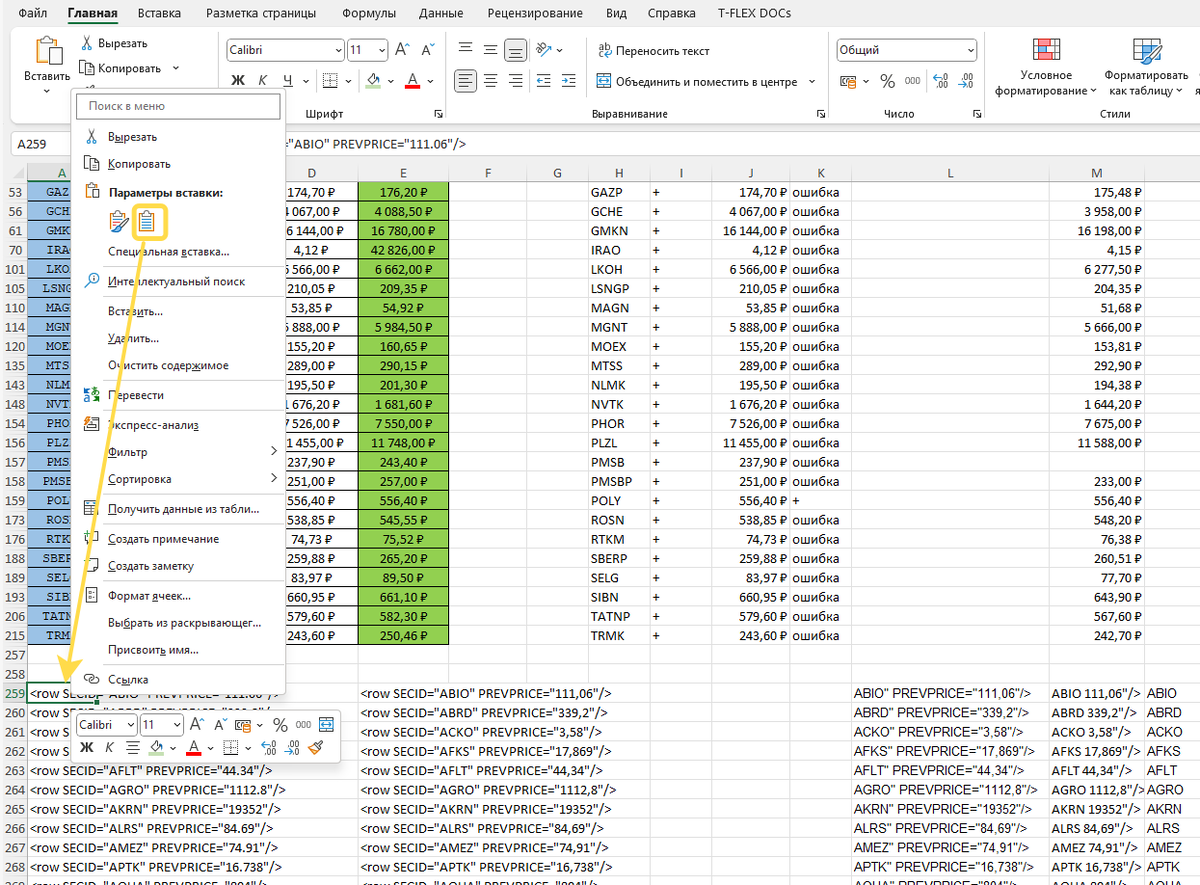Open the ribbon font size 11 dropdown
Image resolution: width=1200 pixels, height=885 pixels.
pyautogui.click(x=381, y=49)
